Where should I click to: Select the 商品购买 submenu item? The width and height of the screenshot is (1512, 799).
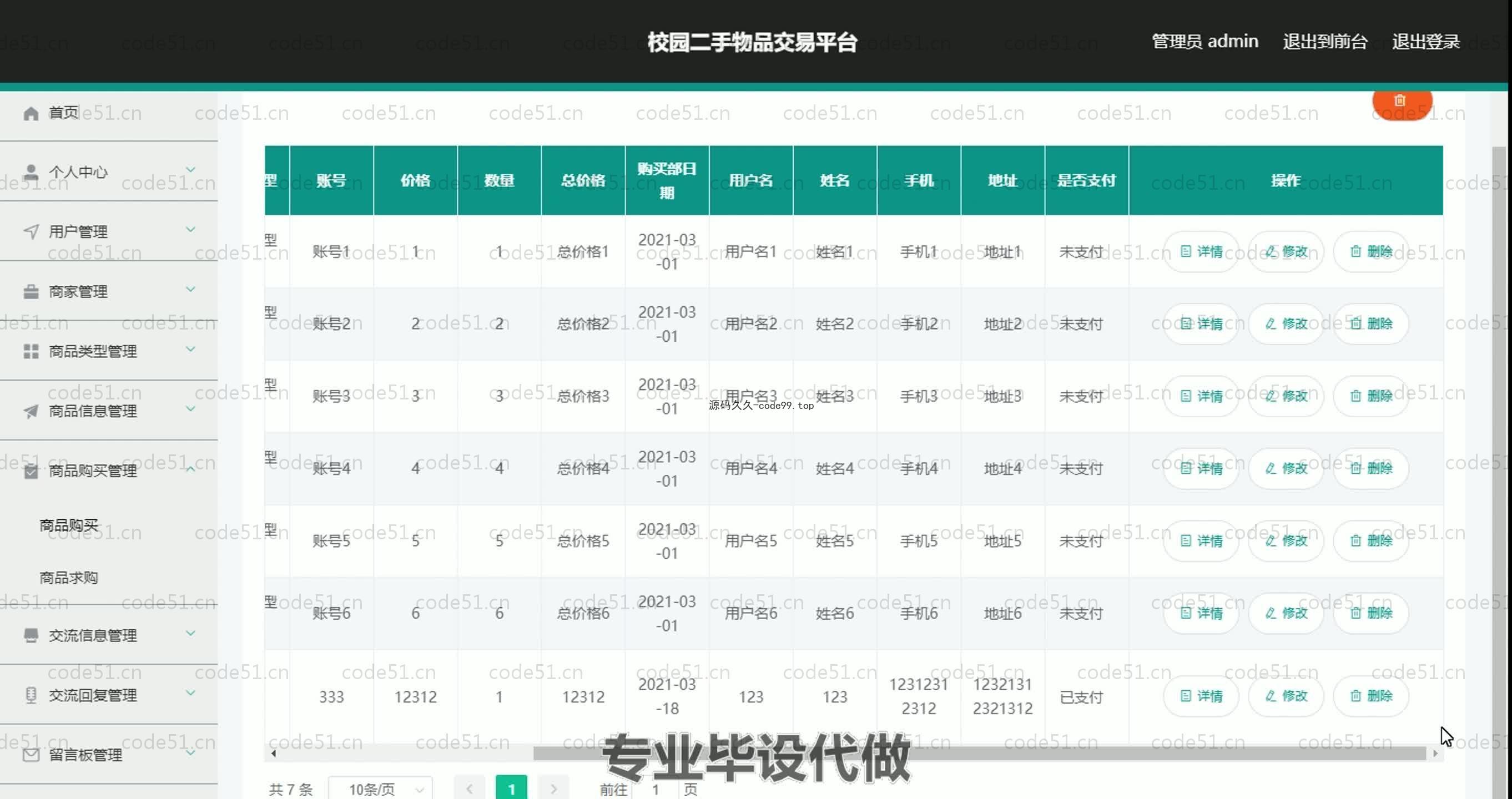69,525
